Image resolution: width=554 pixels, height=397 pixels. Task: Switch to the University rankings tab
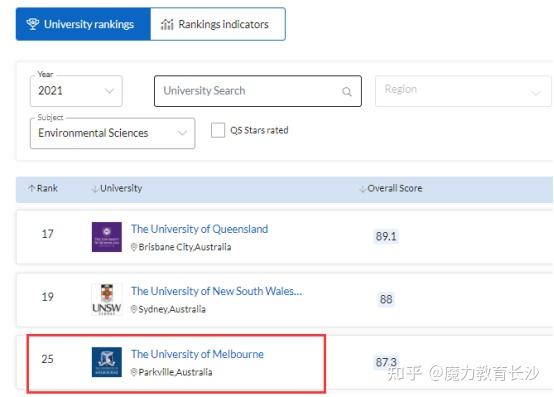[83, 24]
